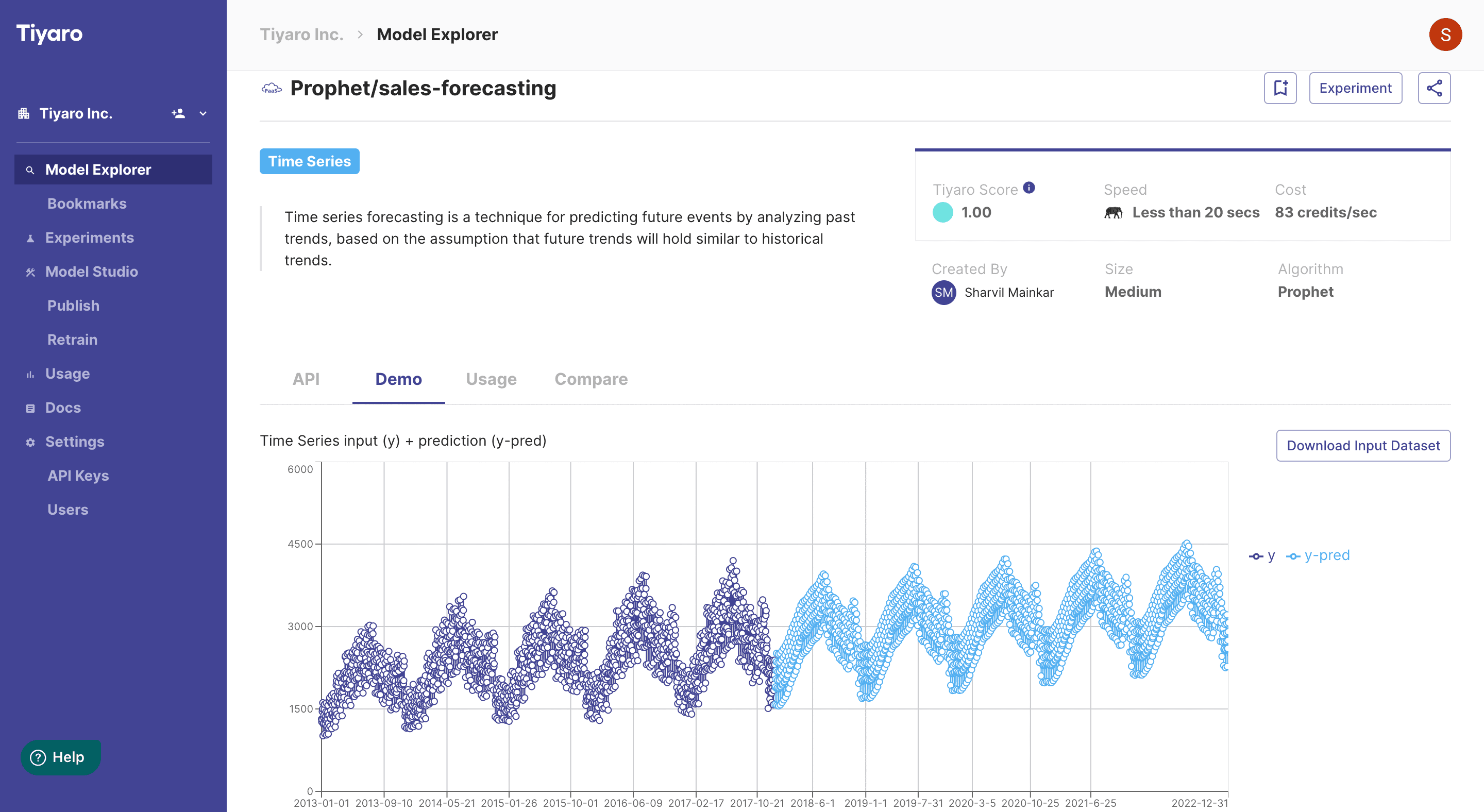1484x812 pixels.
Task: Expand the Tiyaro Inc. organization dropdown
Action: (x=203, y=113)
